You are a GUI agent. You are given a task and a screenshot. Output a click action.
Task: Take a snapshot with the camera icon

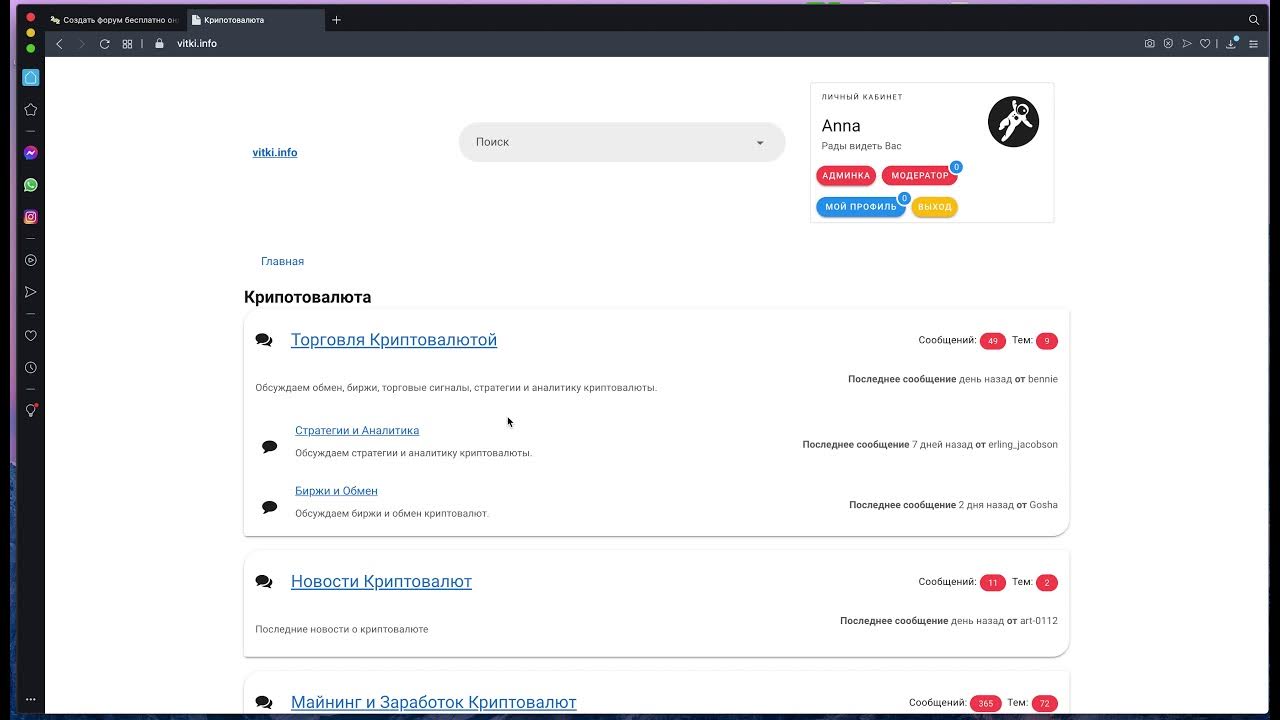point(1150,44)
